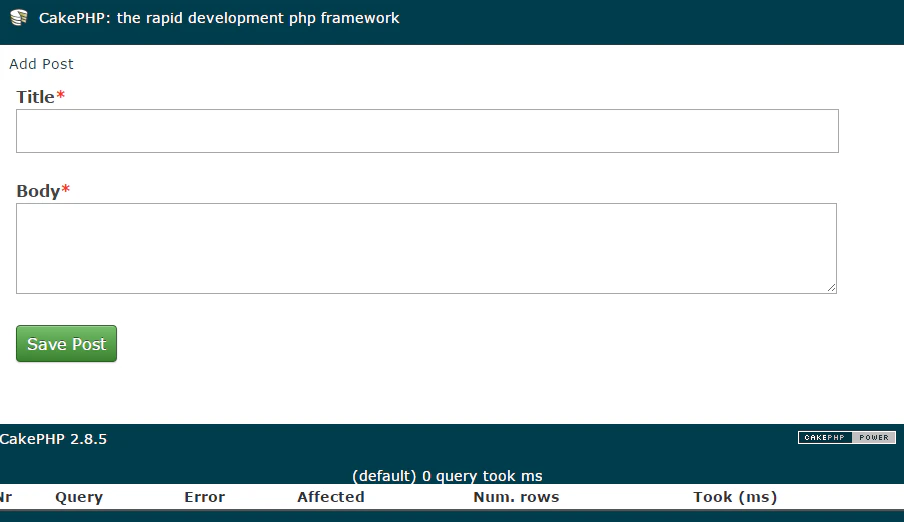Focus the Body text area
This screenshot has width=904, height=522.
click(426, 248)
